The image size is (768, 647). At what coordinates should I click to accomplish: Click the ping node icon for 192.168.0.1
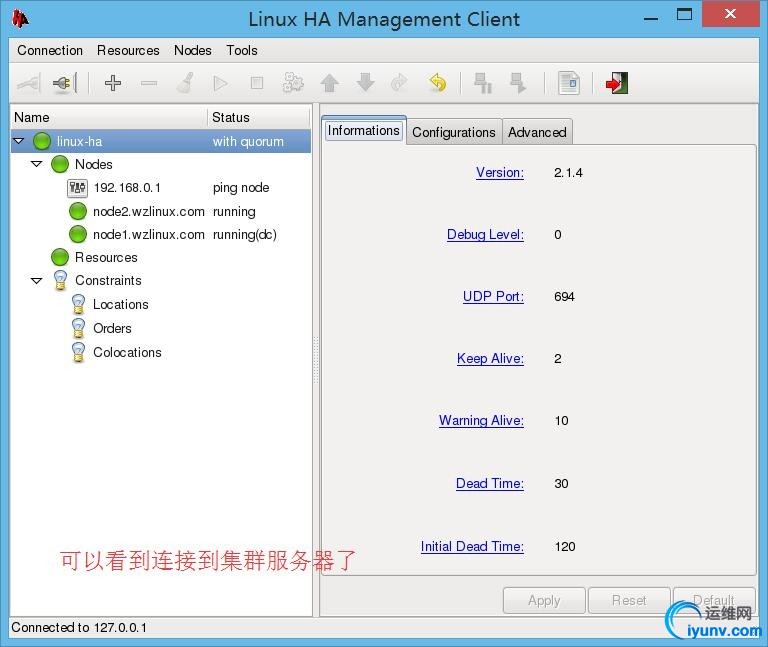77,188
